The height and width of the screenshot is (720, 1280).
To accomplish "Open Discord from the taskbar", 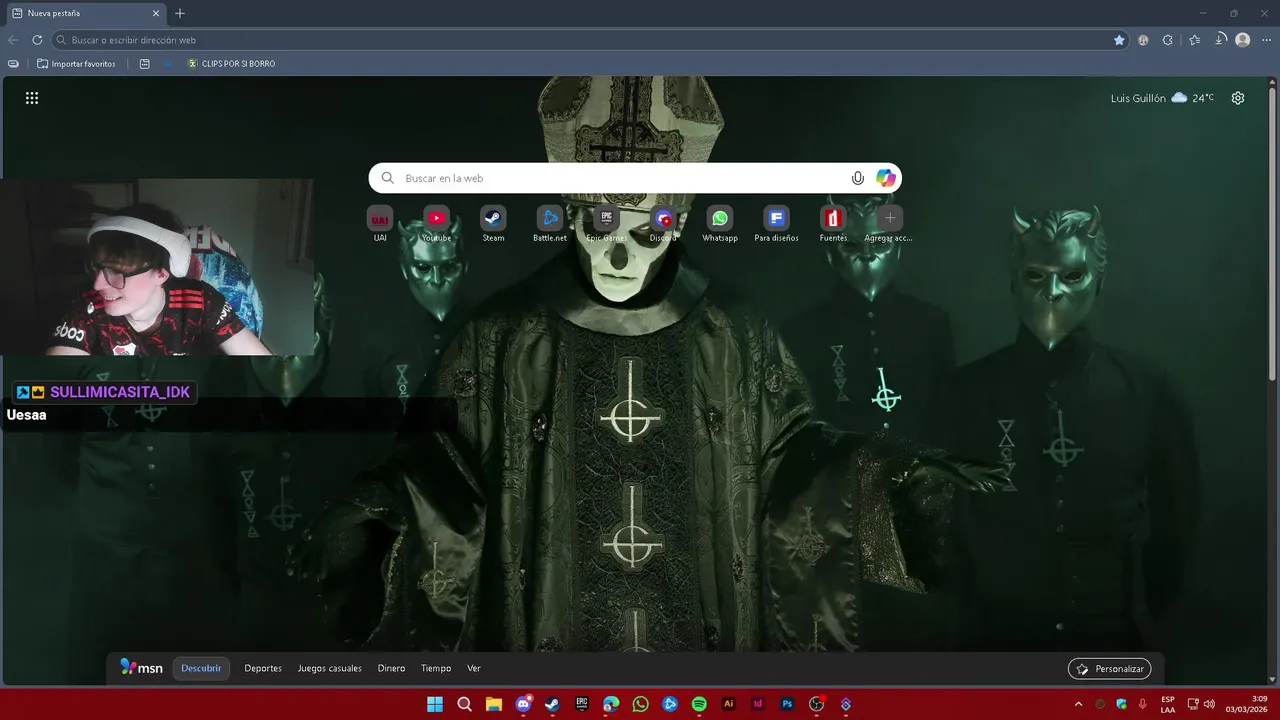I will click(x=523, y=704).
